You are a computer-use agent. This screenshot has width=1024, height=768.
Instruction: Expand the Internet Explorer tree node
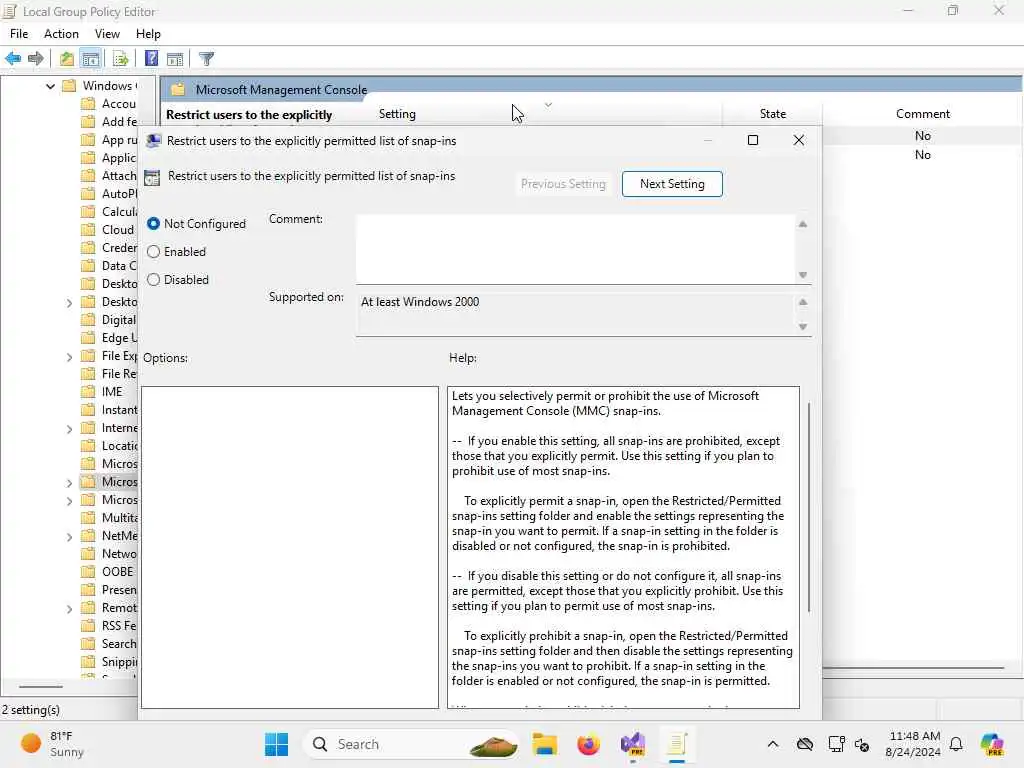tap(69, 428)
